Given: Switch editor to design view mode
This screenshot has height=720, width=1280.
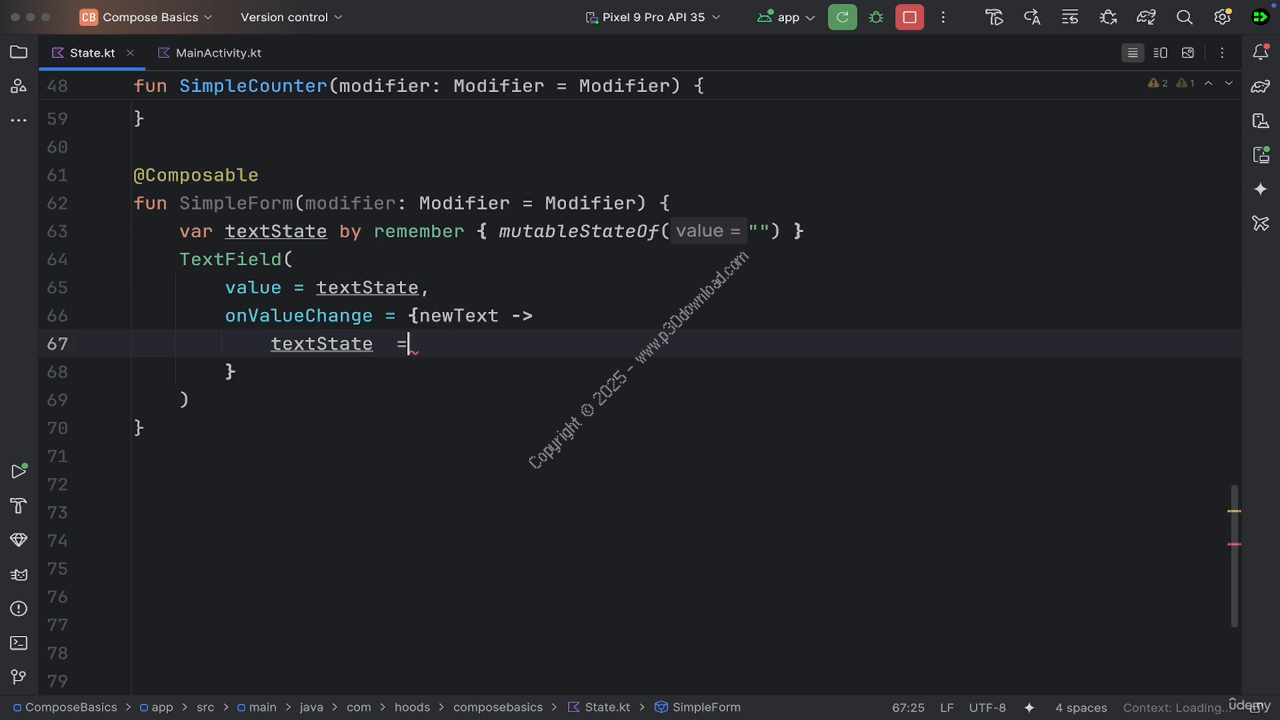Looking at the screenshot, I should tap(1188, 53).
